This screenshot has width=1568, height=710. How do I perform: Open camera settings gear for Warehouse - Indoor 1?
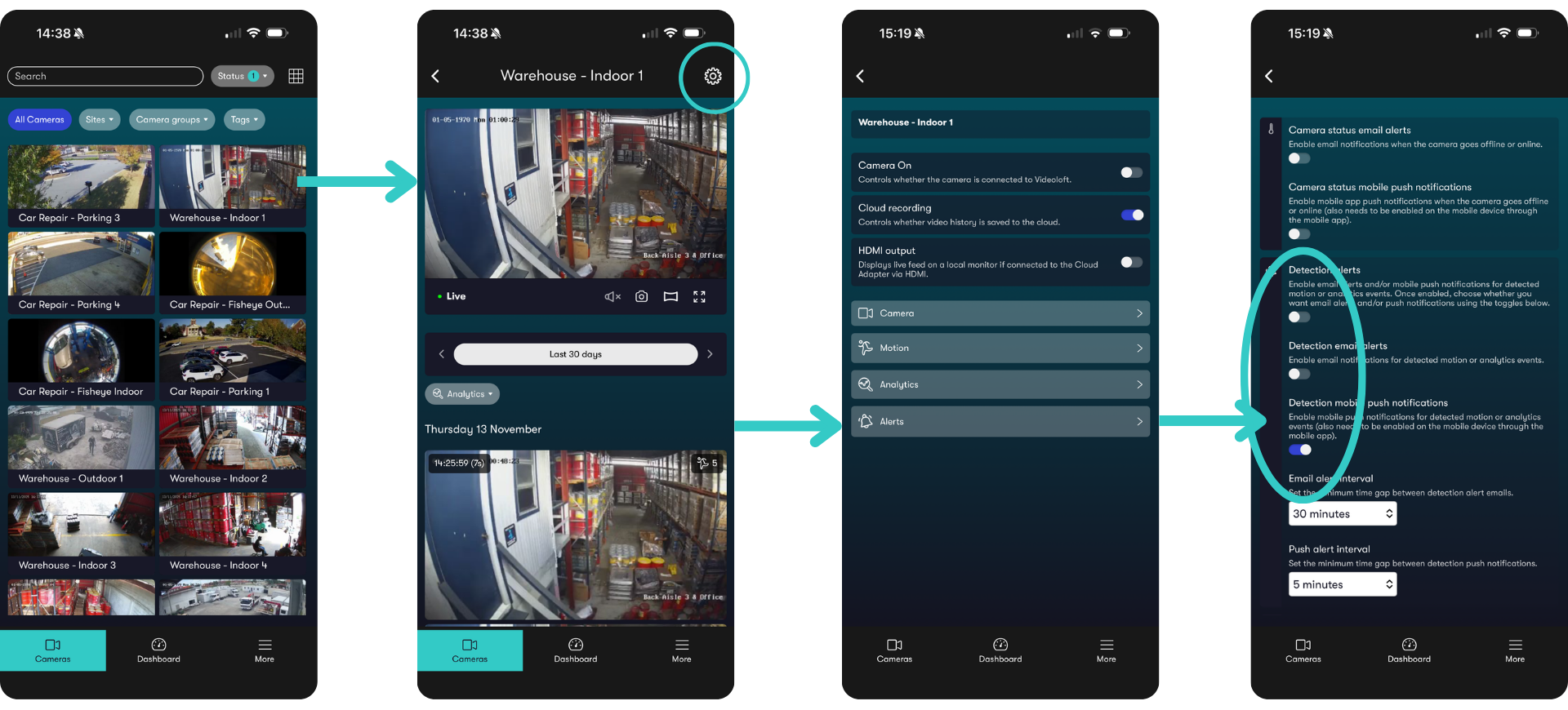(713, 76)
